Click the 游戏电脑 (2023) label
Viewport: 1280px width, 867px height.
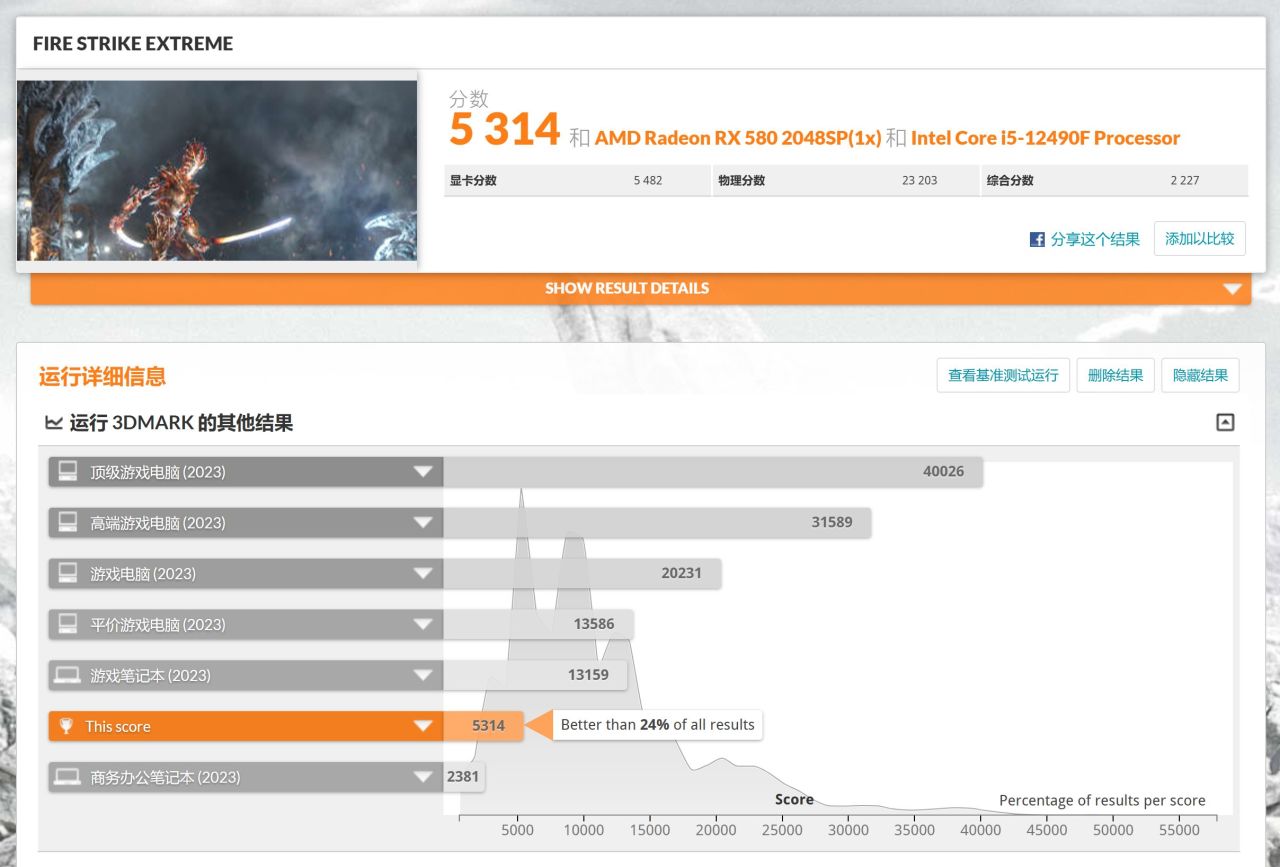(143, 574)
